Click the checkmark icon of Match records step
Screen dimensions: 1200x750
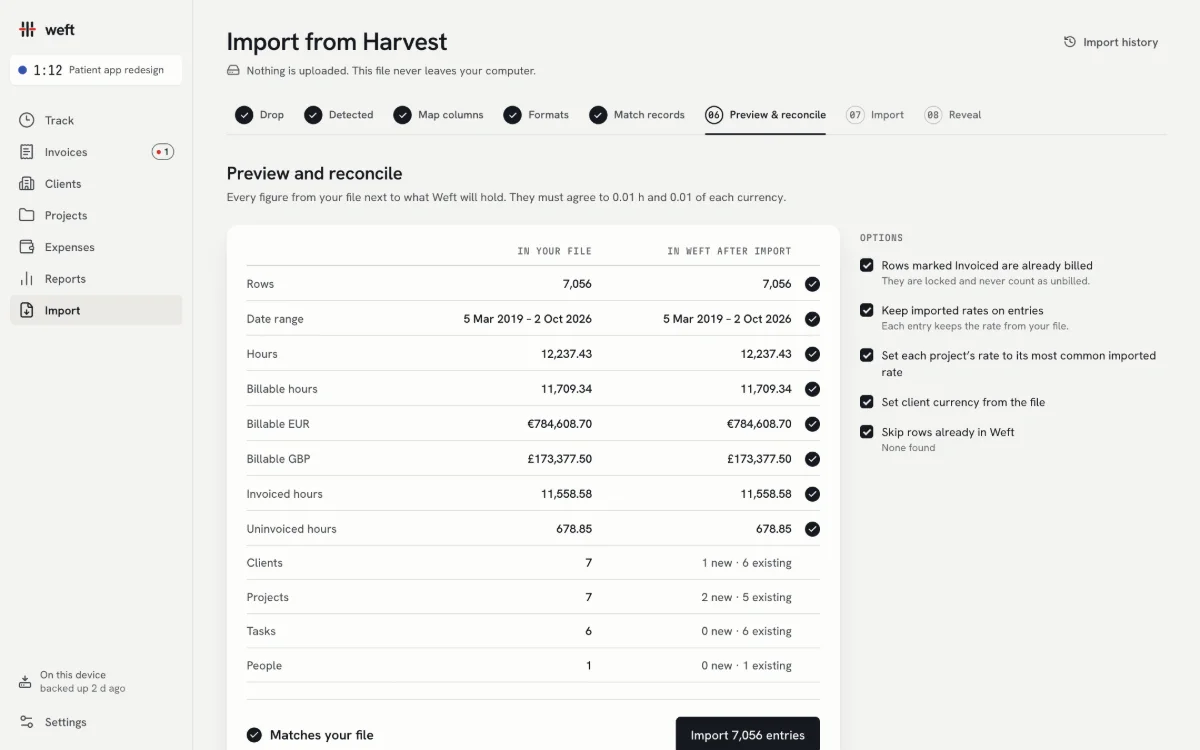(x=598, y=115)
